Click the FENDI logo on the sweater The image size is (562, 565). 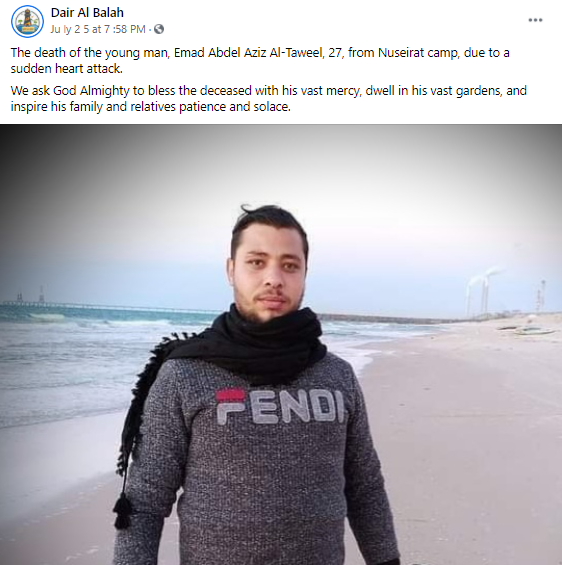click(280, 406)
